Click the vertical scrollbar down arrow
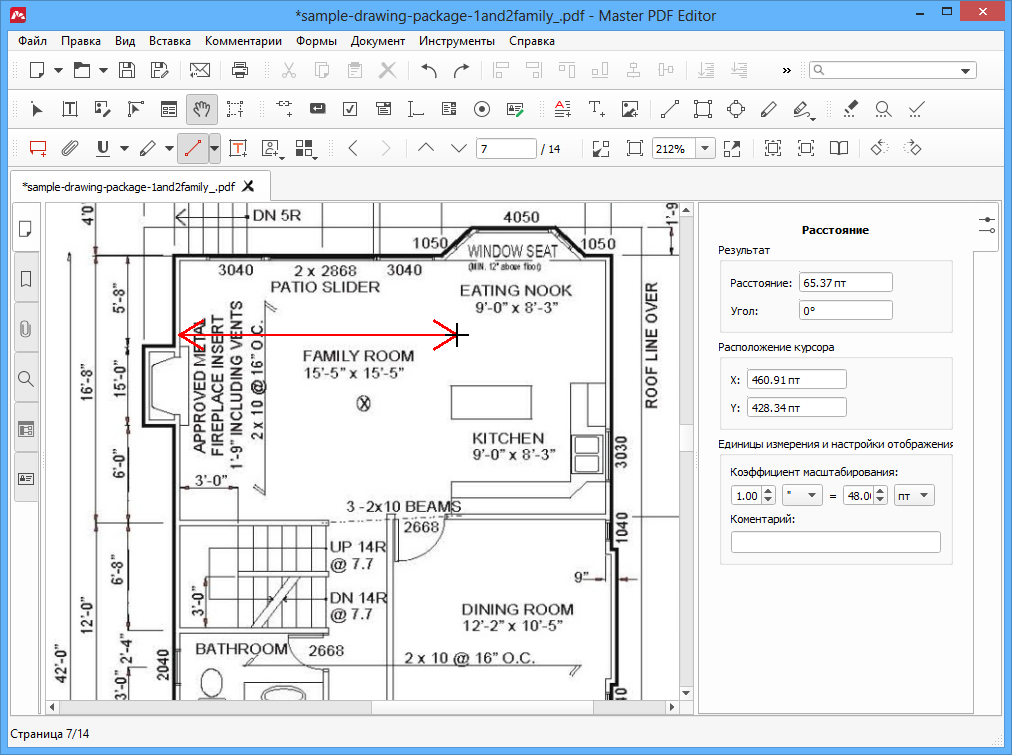The image size is (1012, 755). click(686, 693)
